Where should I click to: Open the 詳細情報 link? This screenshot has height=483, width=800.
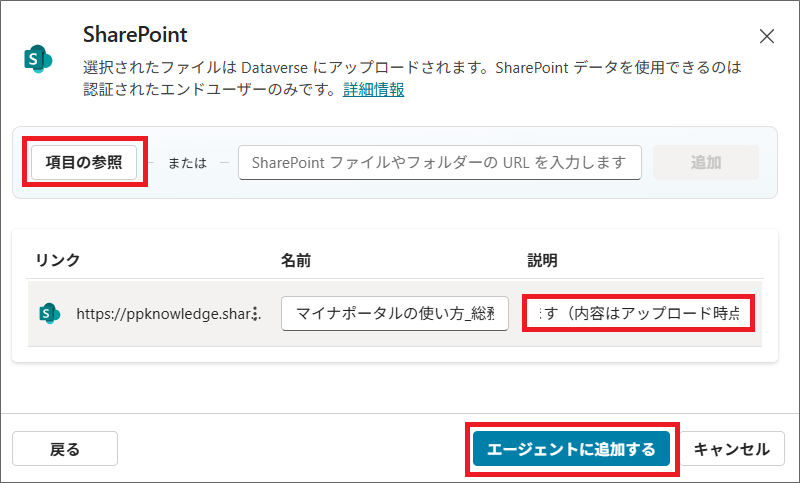coord(374,90)
